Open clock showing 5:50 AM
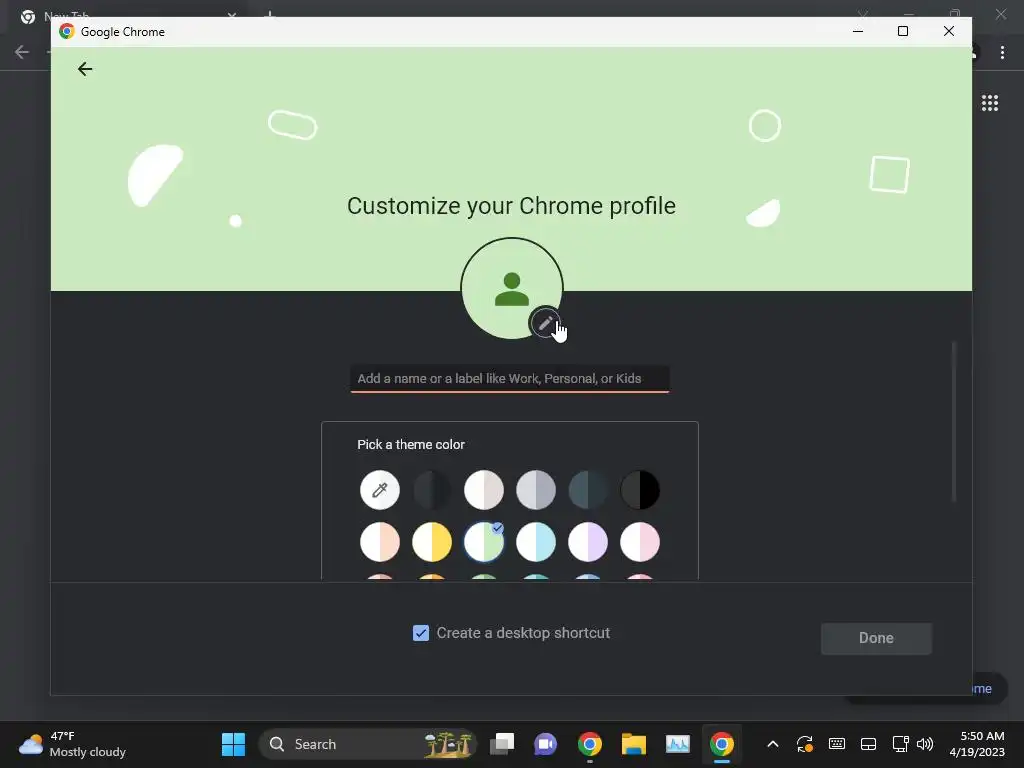The image size is (1024, 768). (977, 744)
